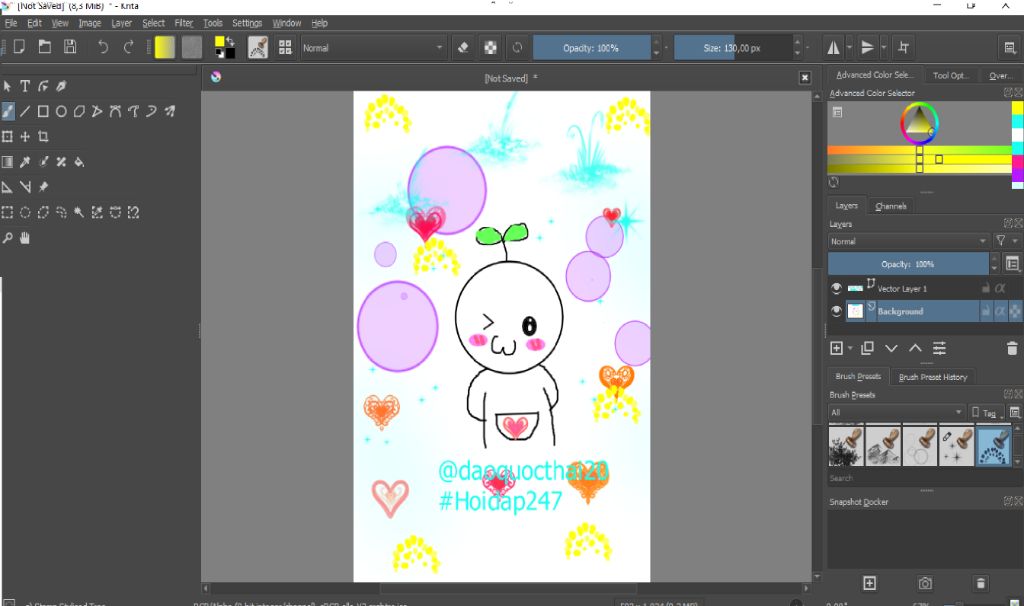Adjust the brush Opacity slider
The height and width of the screenshot is (606, 1024).
click(591, 48)
